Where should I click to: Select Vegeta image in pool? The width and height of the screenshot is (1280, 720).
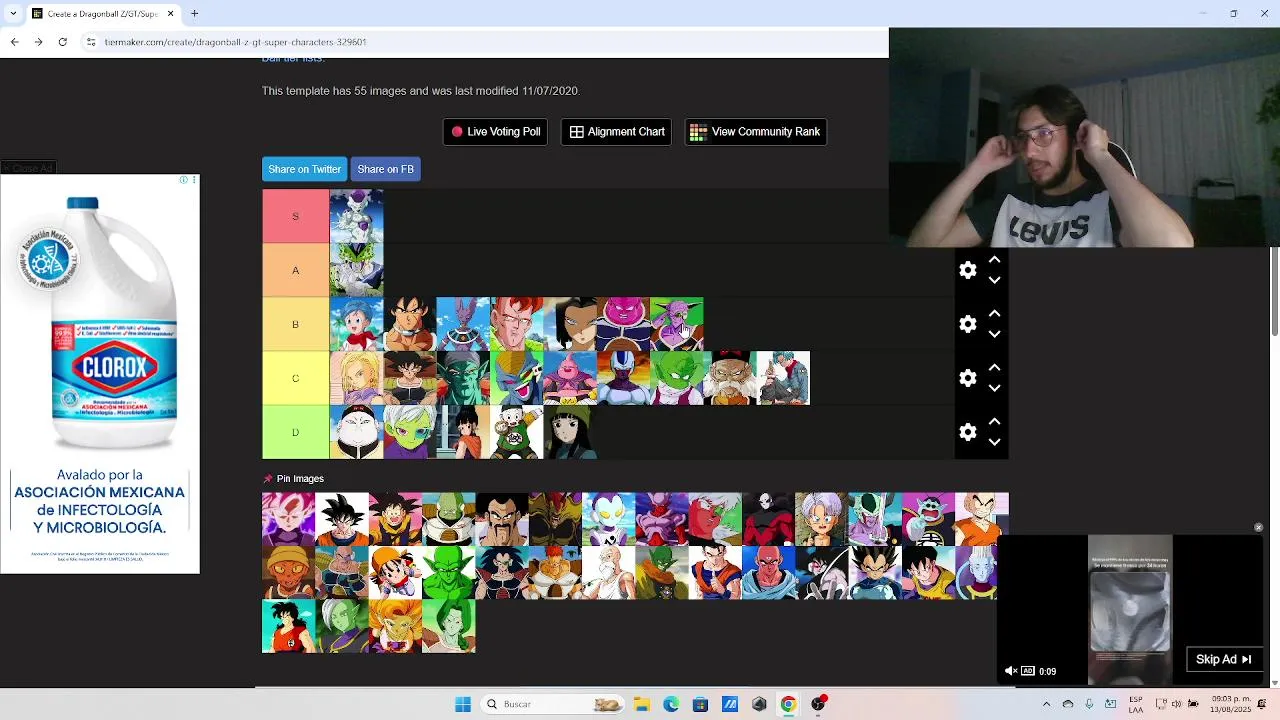[x=875, y=573]
